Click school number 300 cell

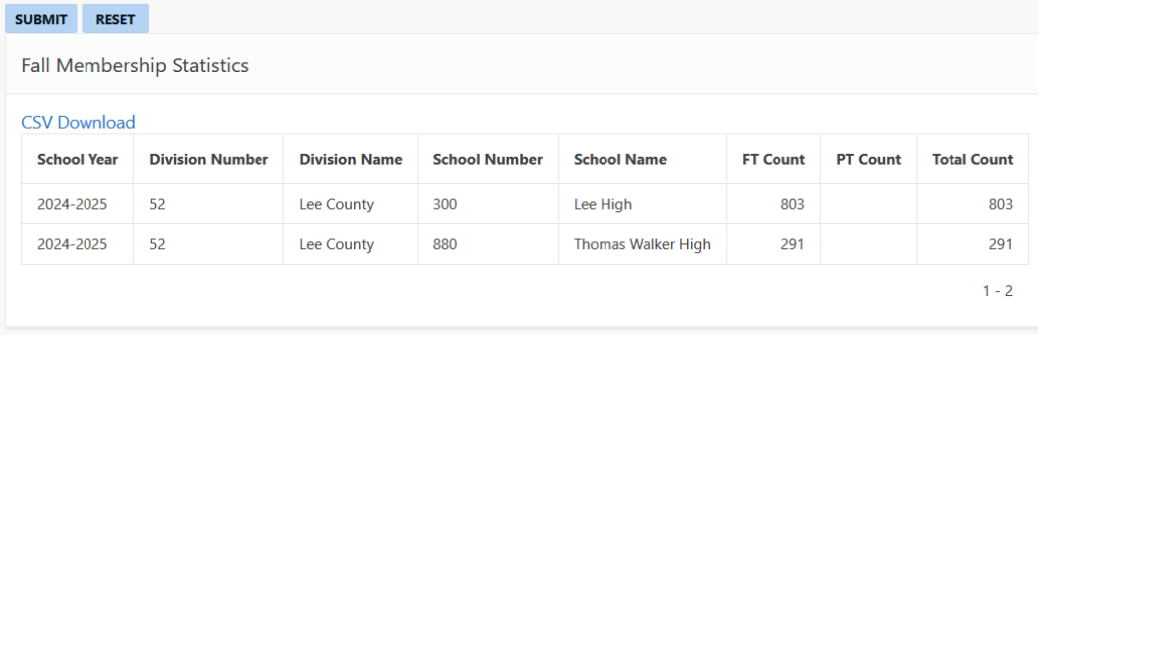(488, 204)
